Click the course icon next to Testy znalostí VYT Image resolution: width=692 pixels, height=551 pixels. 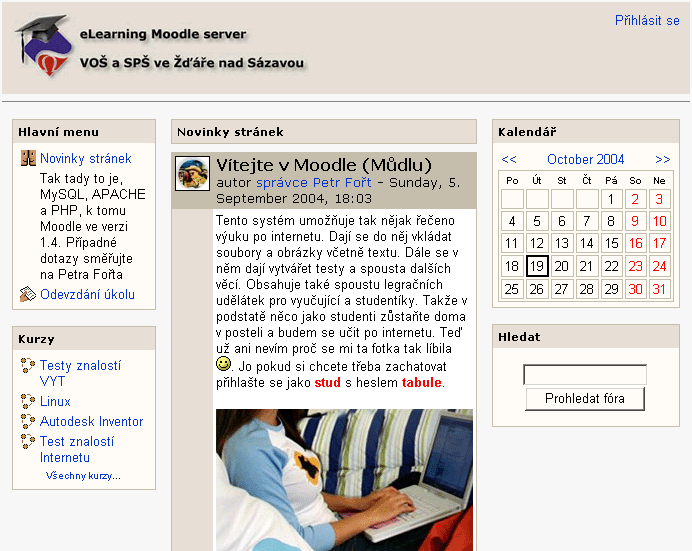(x=28, y=365)
